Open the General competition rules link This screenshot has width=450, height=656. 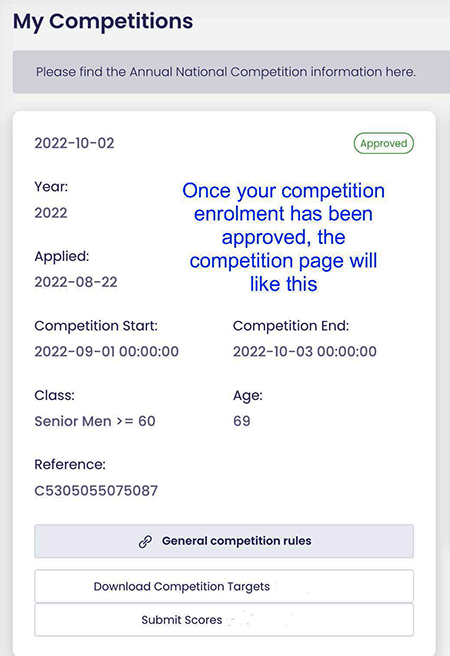click(224, 541)
